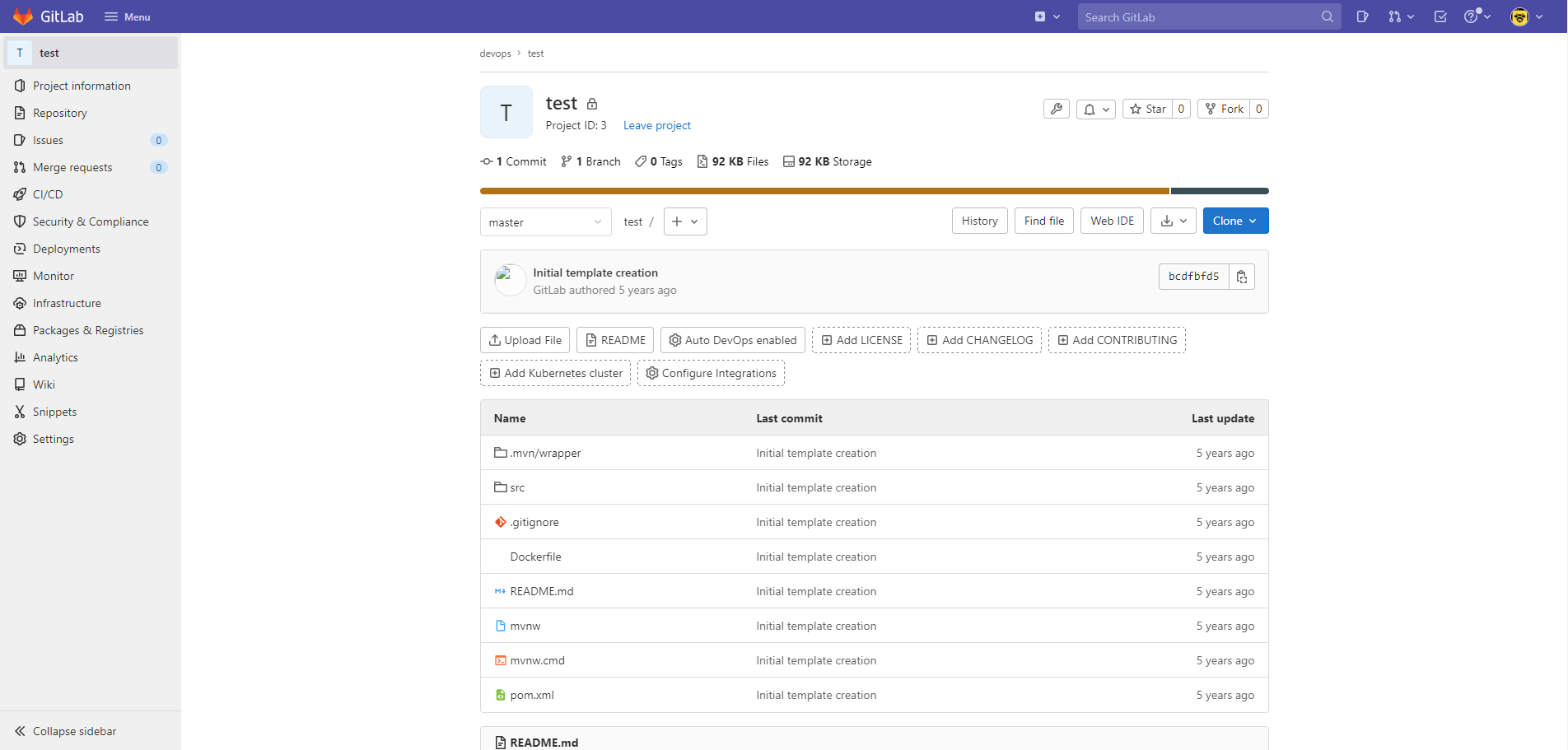Screen dimensions: 1568x750
Task: Go to Merge requests in sidebar
Action: pos(91,167)
